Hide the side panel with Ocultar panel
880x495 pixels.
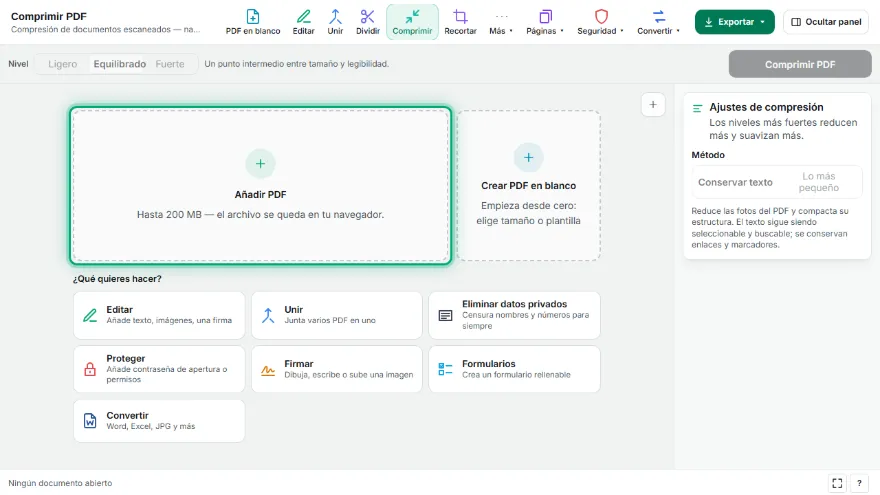pos(826,22)
